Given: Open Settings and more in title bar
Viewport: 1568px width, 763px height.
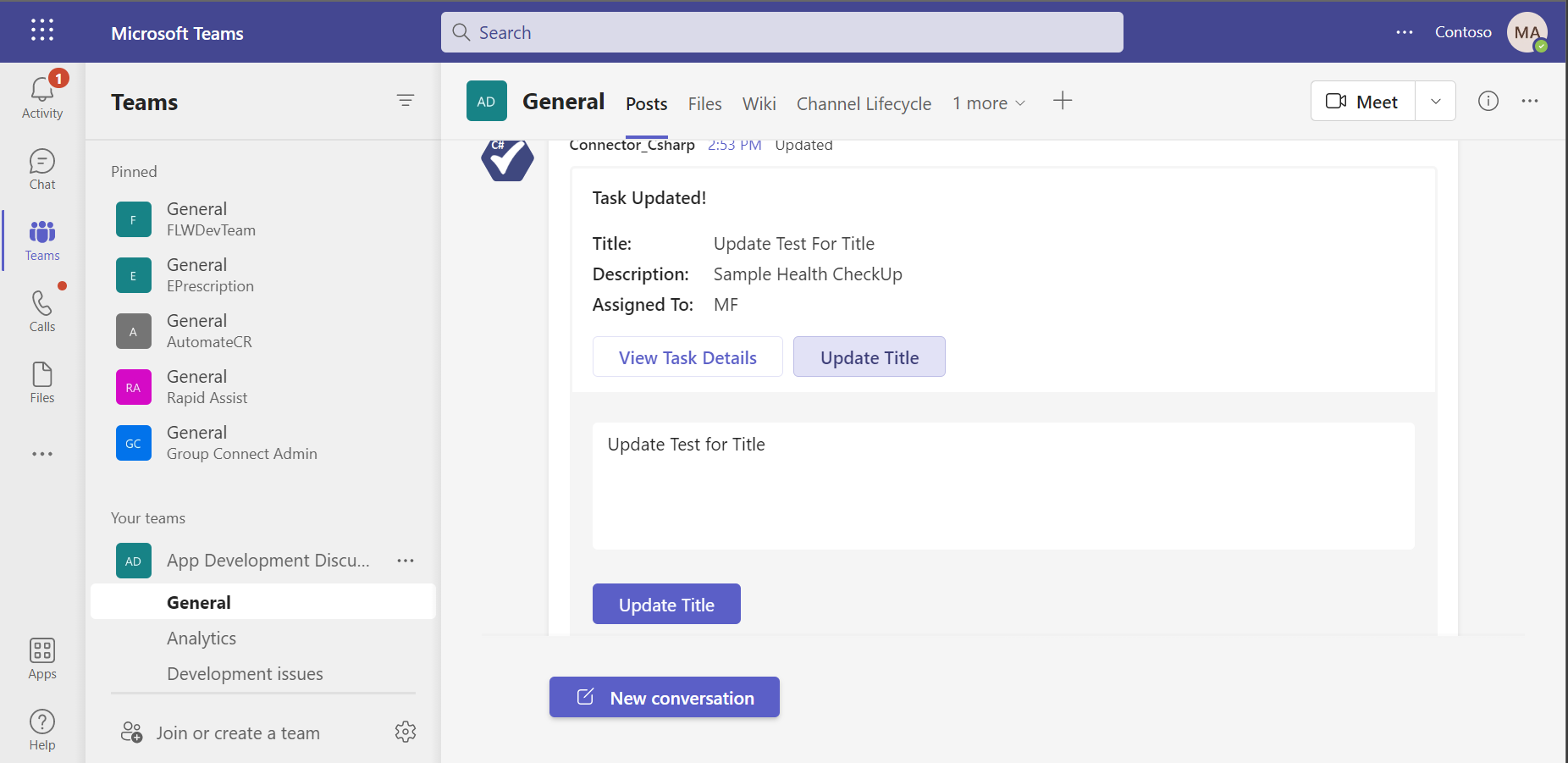Looking at the screenshot, I should click(1405, 32).
